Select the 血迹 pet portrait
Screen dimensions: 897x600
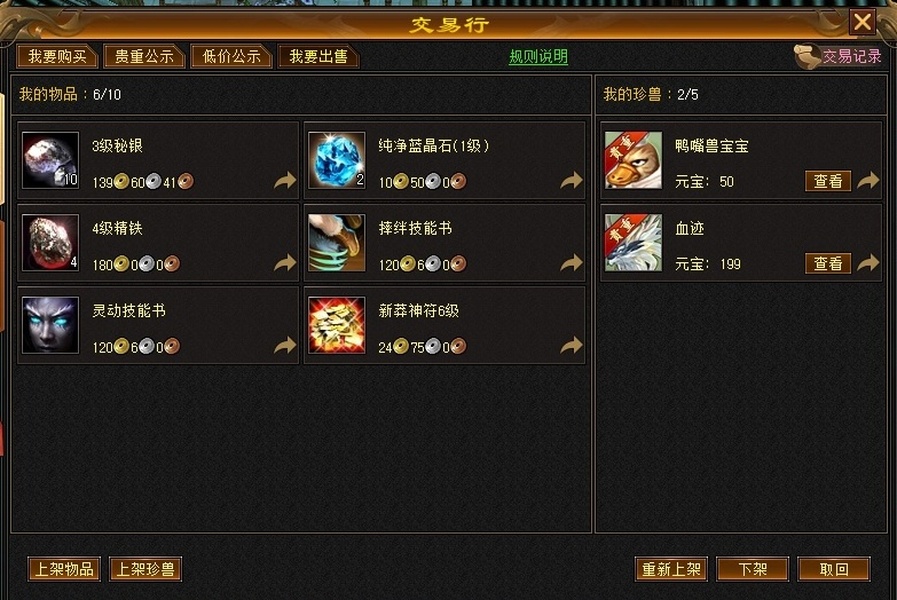point(633,243)
